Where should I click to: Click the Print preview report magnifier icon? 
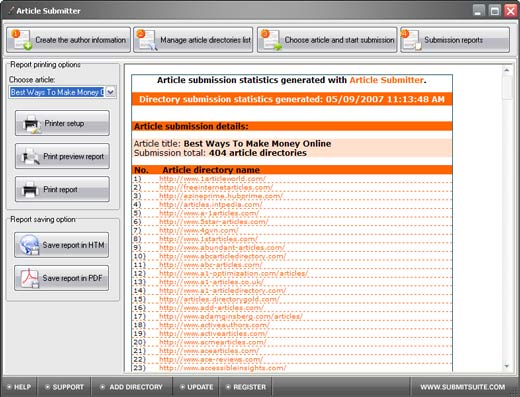point(30,157)
